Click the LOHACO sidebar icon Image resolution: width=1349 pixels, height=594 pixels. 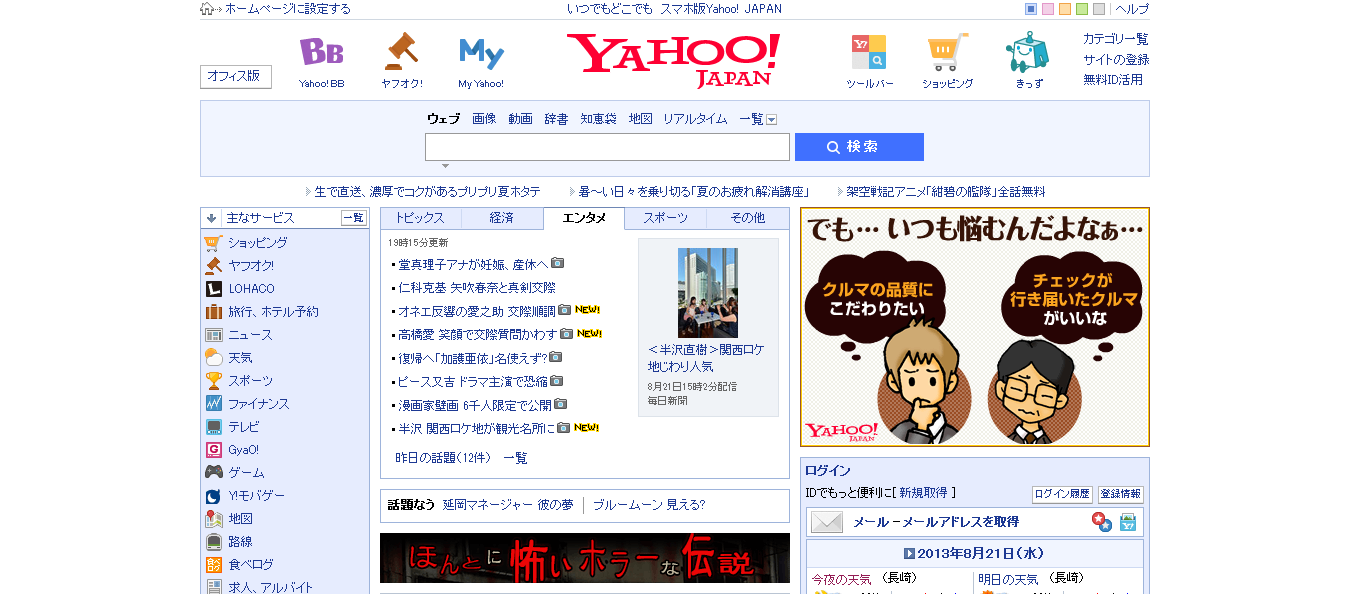[213, 289]
